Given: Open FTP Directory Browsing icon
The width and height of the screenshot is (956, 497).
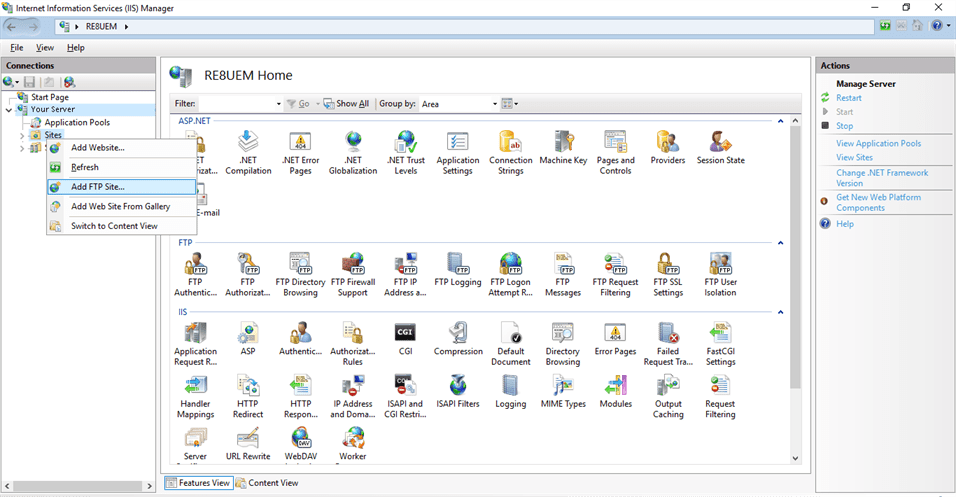Looking at the screenshot, I should point(300,274).
